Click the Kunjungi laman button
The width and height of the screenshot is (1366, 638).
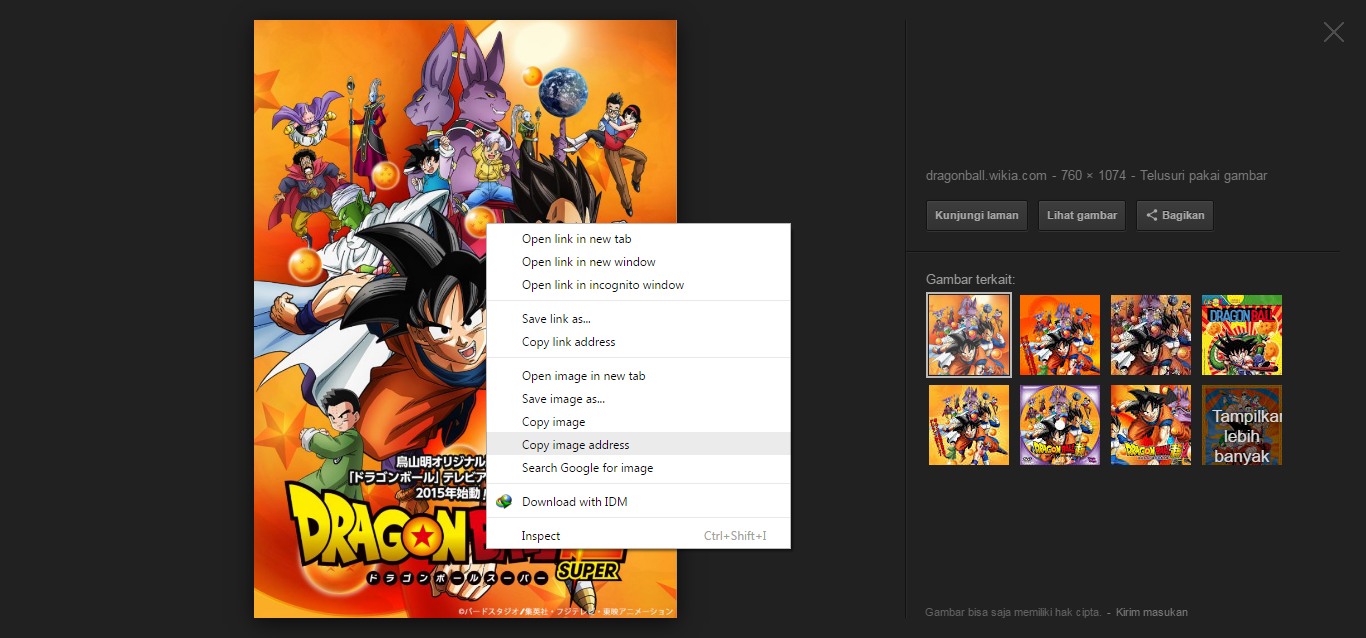pos(977,215)
